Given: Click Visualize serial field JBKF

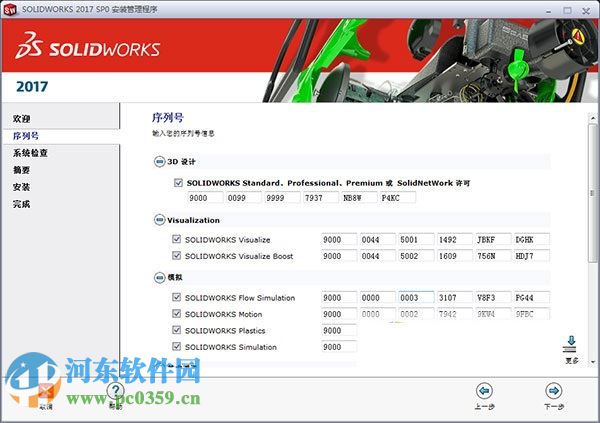Looking at the screenshot, I should coord(494,240).
